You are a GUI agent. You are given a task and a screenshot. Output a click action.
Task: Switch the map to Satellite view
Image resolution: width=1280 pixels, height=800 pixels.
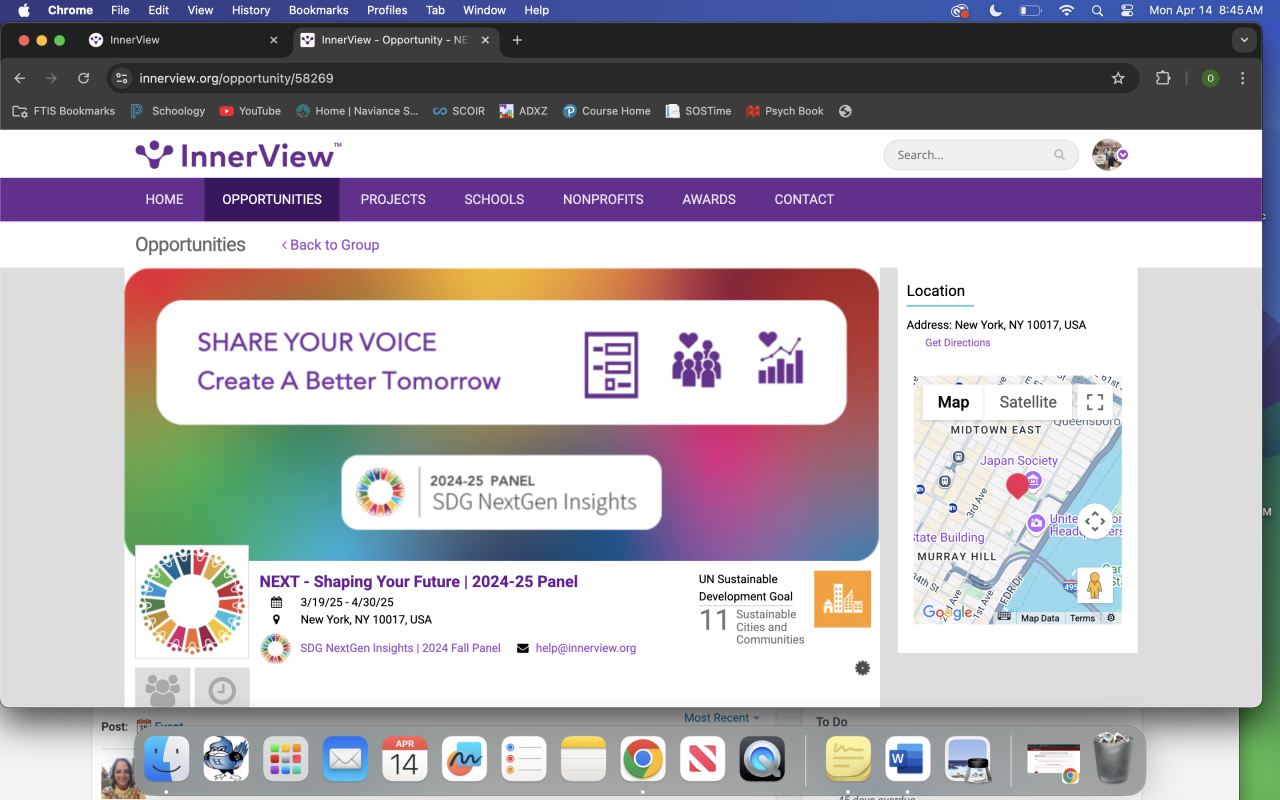[1028, 402]
